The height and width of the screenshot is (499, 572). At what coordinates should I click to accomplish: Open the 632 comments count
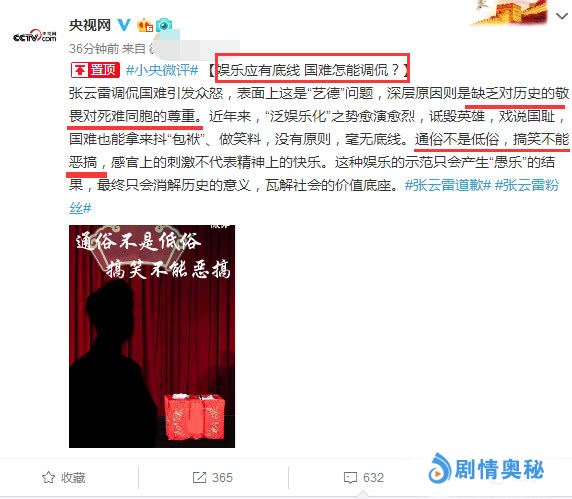pos(374,477)
